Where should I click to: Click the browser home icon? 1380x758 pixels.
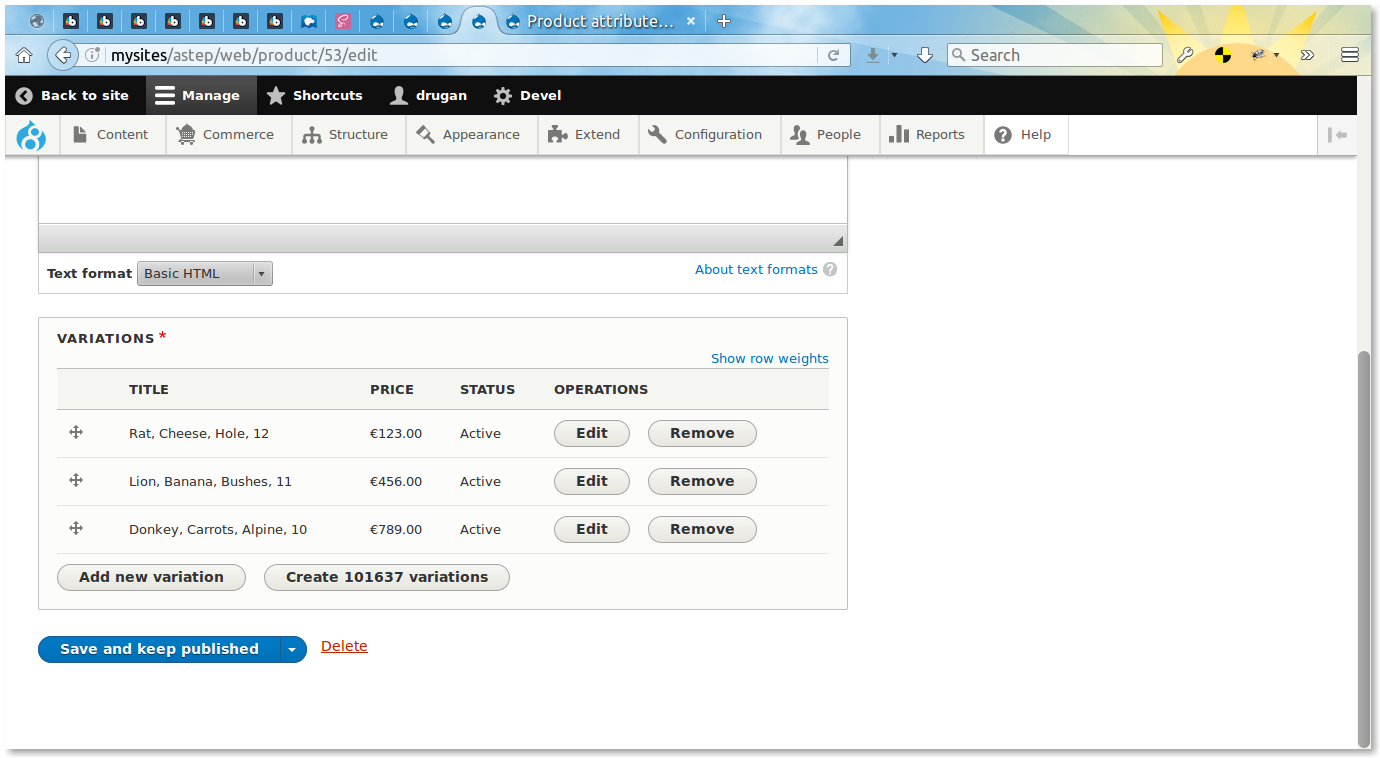pyautogui.click(x=24, y=56)
